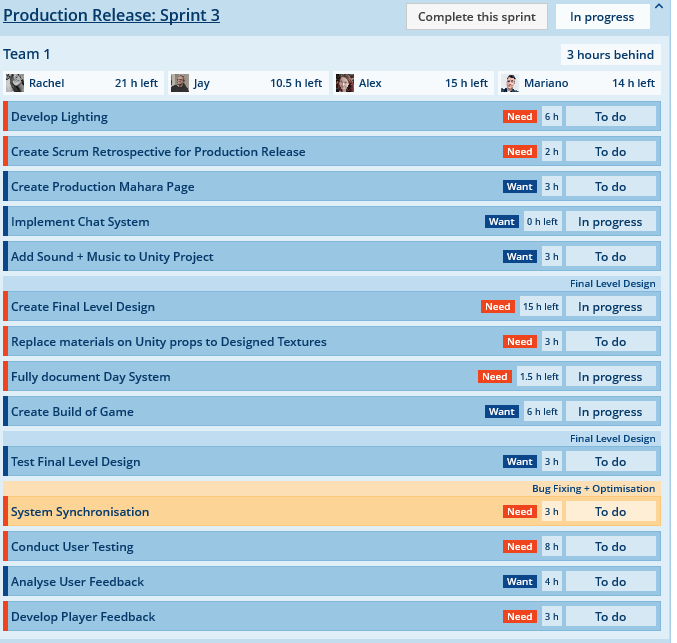Image resolution: width=677 pixels, height=643 pixels.
Task: Open Production Release: Sprint 3 link
Action: [x=111, y=16]
